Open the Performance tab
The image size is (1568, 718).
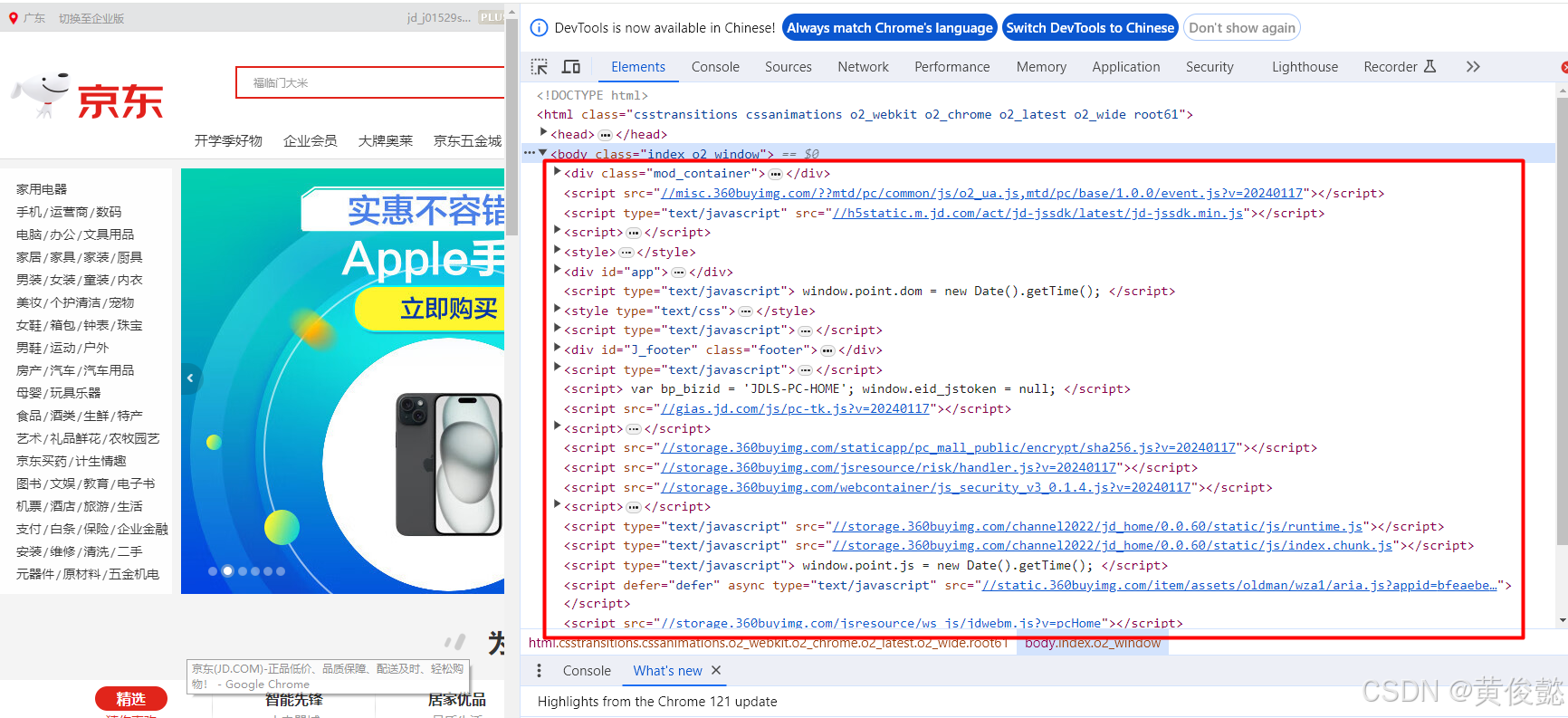[x=952, y=67]
